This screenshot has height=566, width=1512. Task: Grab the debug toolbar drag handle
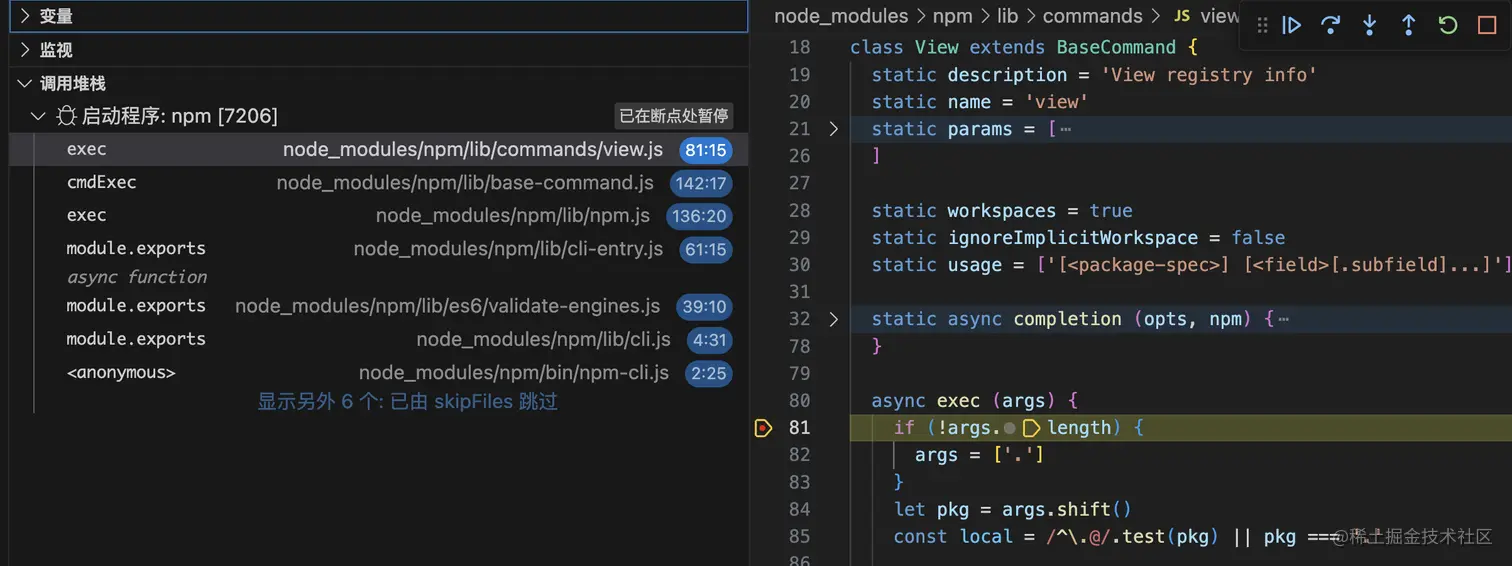click(1262, 25)
